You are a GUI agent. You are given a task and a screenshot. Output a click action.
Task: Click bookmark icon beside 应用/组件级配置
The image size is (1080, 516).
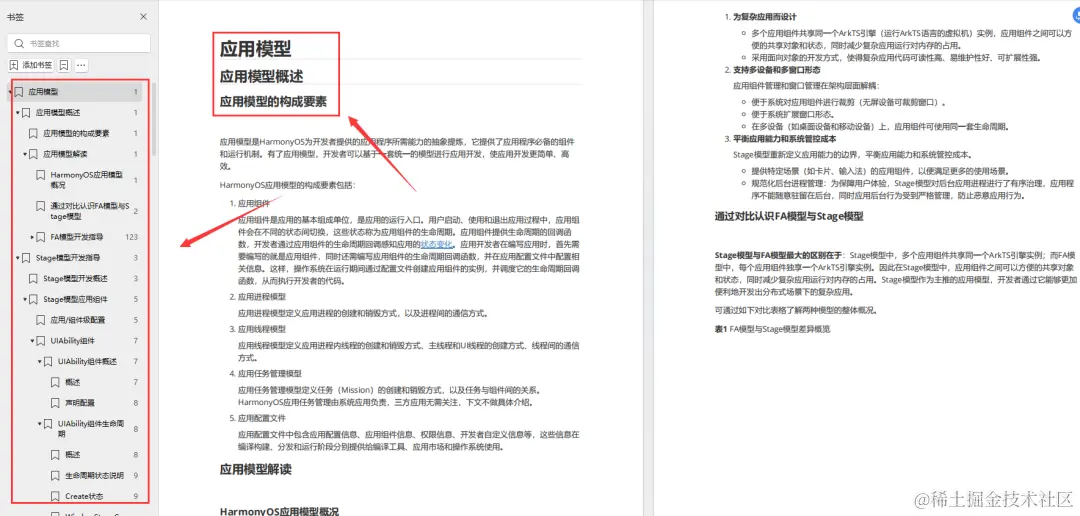click(41, 320)
